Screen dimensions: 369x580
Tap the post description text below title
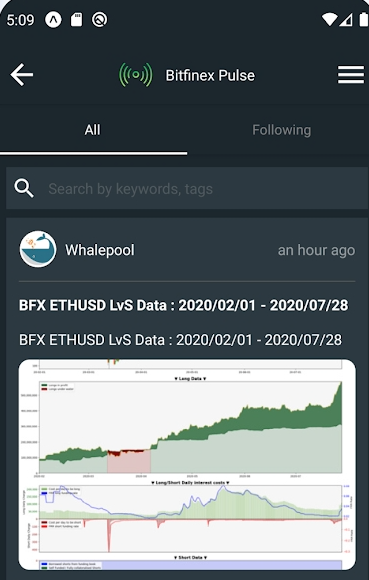[x=180, y=340]
